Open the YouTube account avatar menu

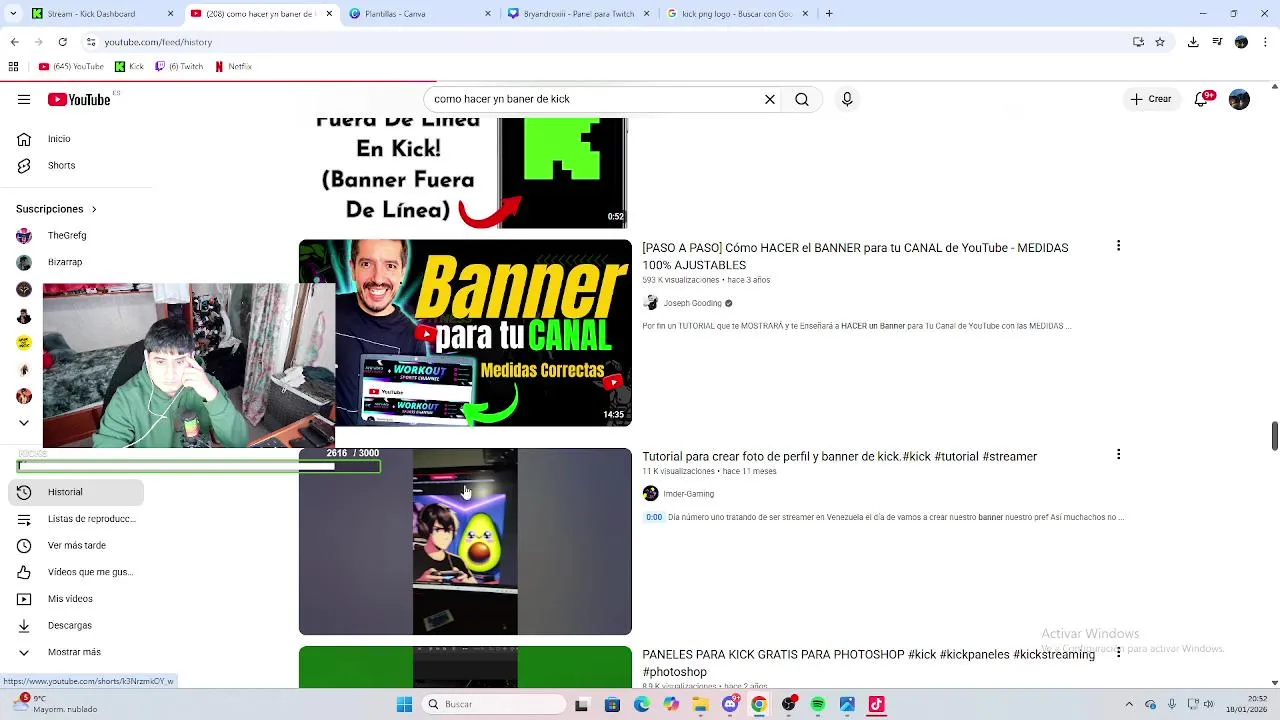click(x=1239, y=99)
